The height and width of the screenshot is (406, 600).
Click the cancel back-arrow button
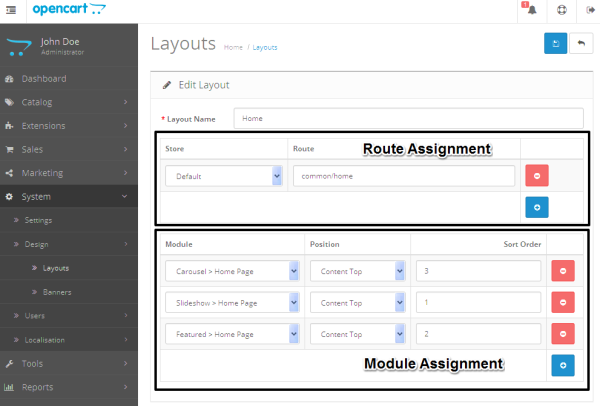[581, 43]
